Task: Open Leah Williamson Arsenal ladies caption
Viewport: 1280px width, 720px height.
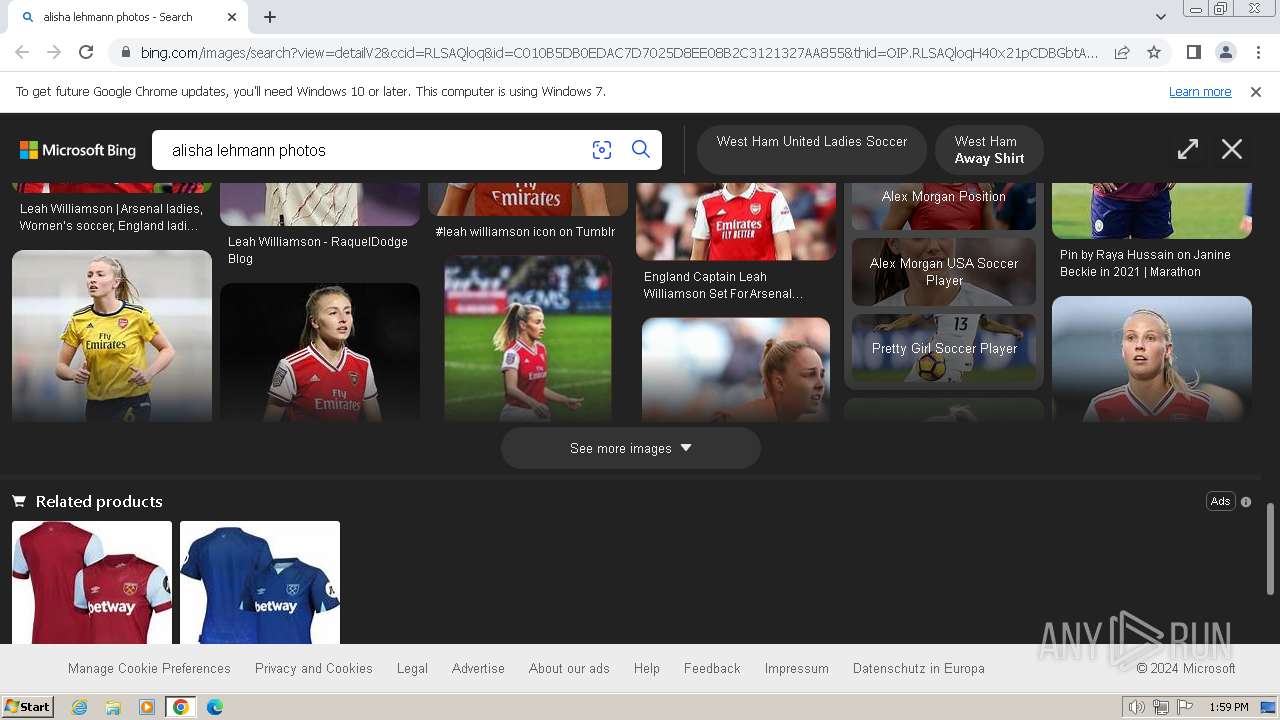Action: point(111,217)
